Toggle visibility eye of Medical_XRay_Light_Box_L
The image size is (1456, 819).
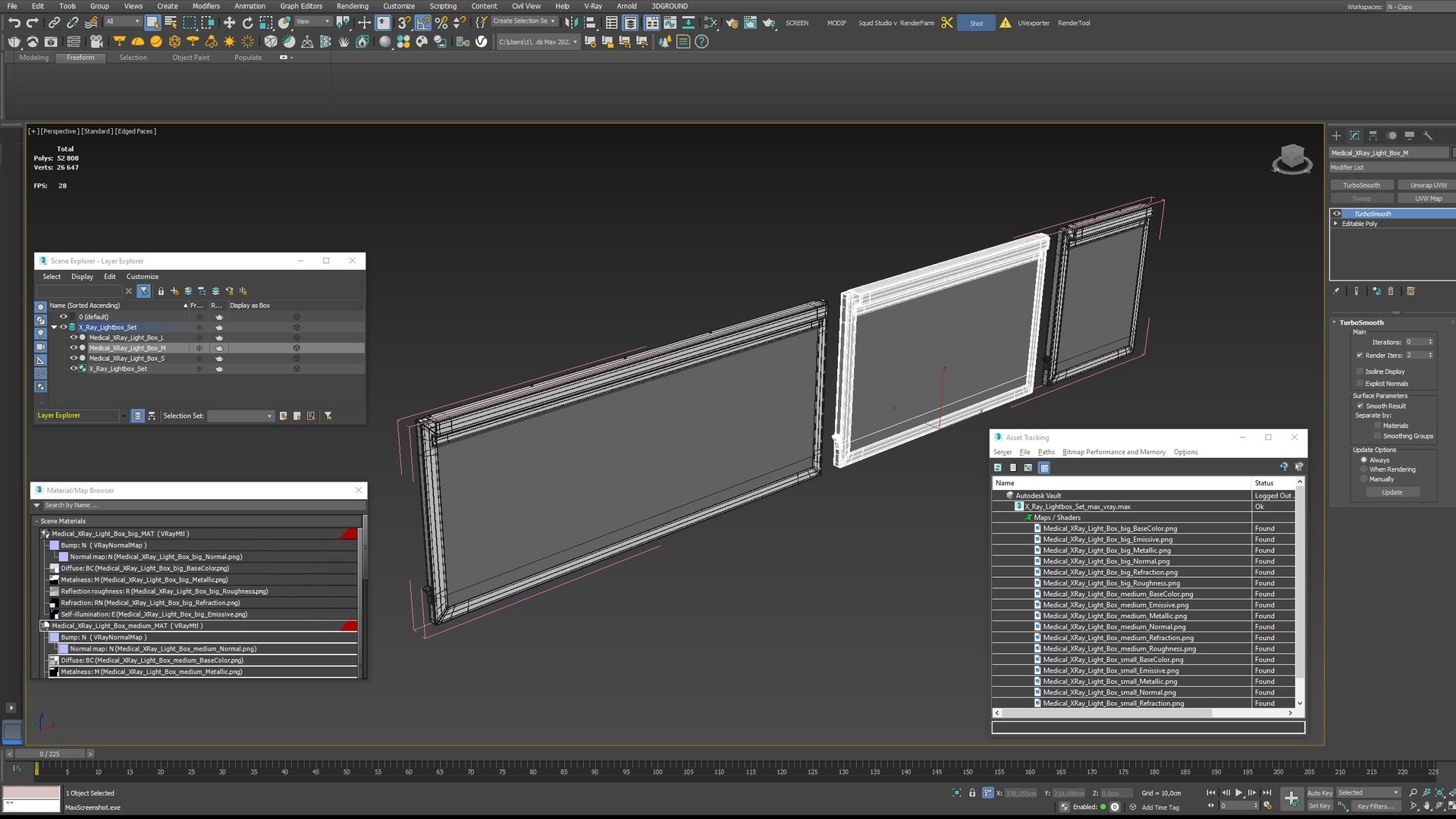pyautogui.click(x=74, y=337)
